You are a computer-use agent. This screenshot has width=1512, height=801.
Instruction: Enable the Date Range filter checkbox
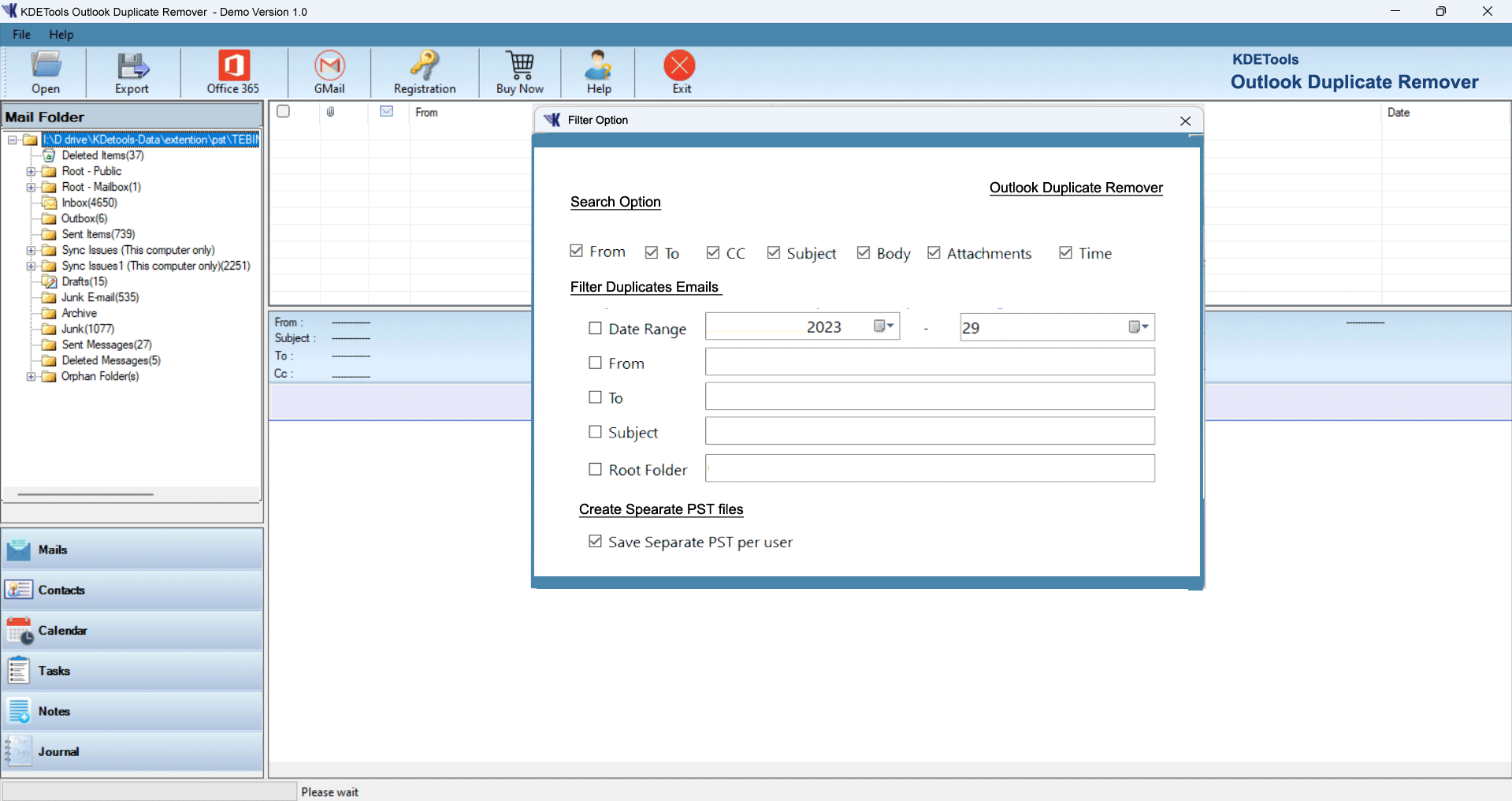click(596, 329)
